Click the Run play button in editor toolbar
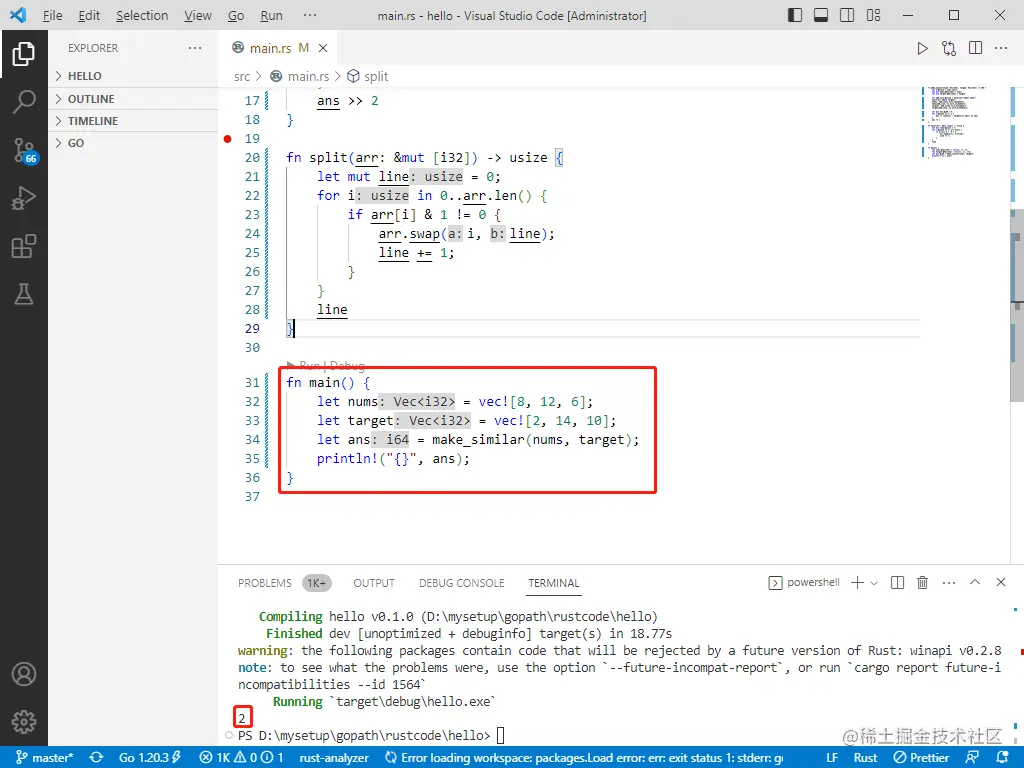 (922, 48)
